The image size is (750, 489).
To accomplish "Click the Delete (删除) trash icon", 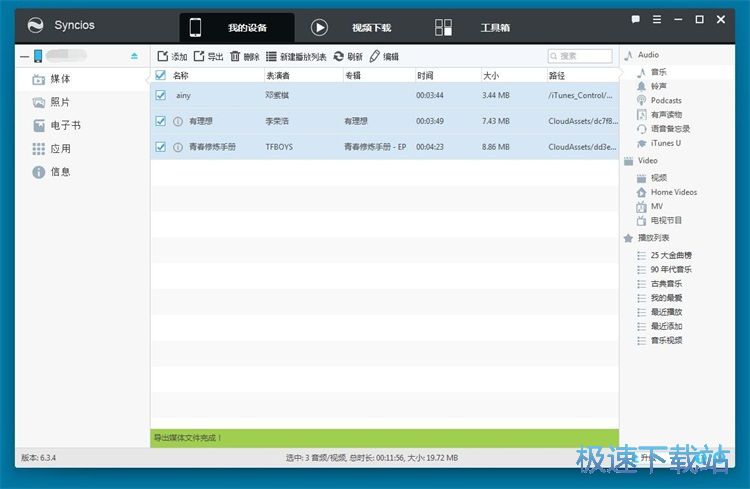I will (235, 57).
